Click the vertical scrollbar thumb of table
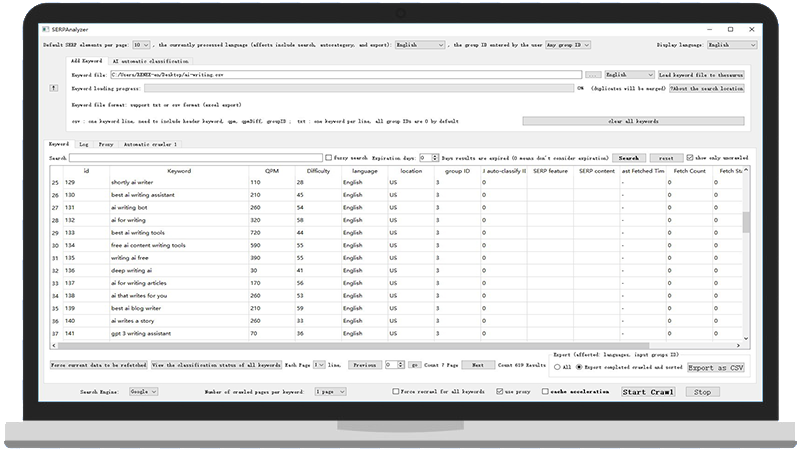800x452 pixels. 746,222
